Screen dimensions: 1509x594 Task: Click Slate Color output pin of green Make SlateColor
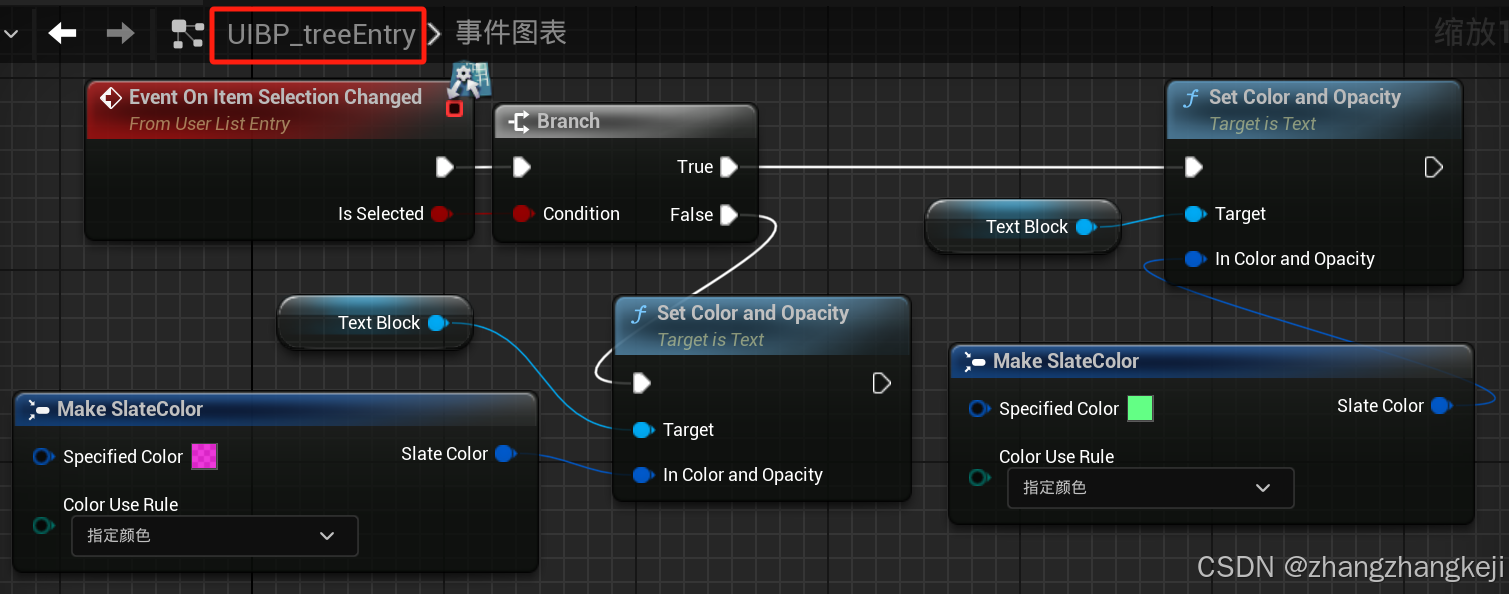point(1441,406)
